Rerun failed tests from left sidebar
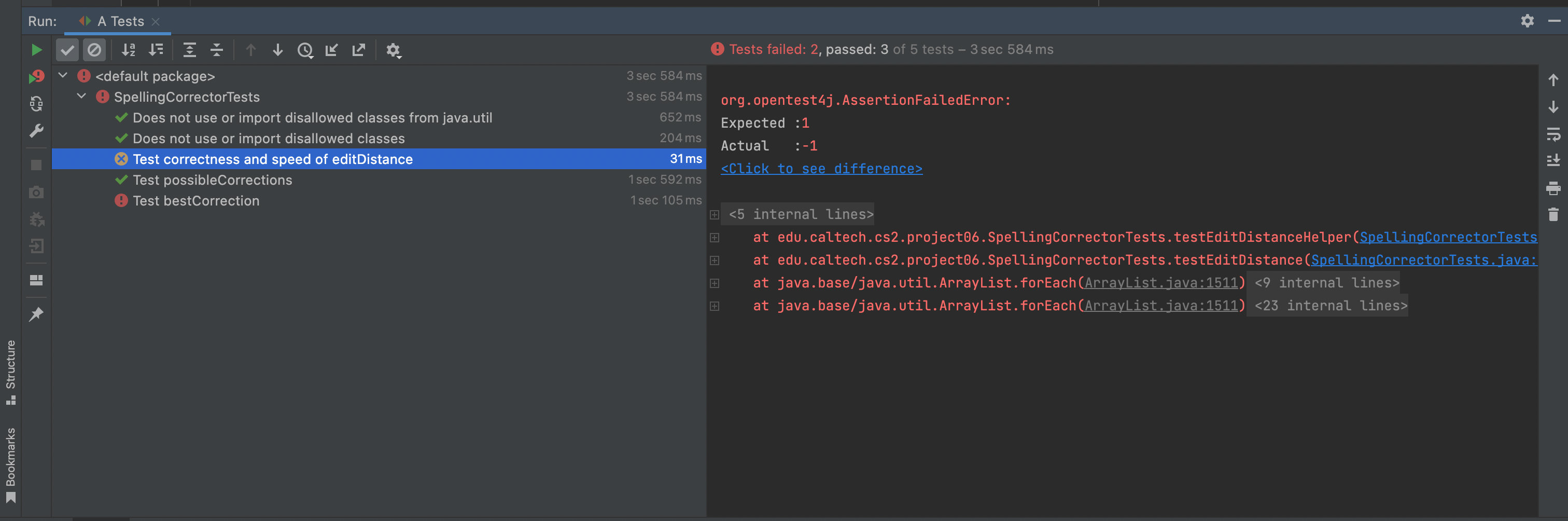Viewport: 1568px width, 521px height. click(36, 77)
